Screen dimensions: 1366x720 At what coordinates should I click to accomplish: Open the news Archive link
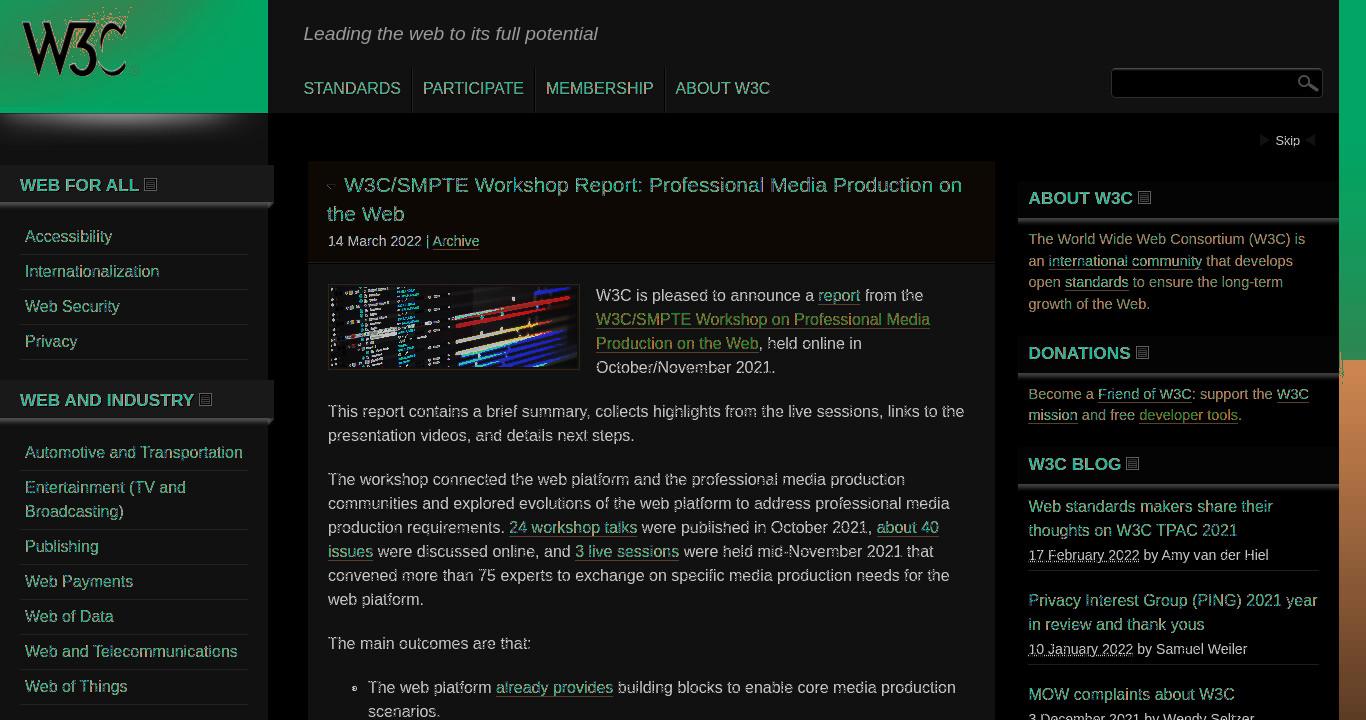(456, 241)
